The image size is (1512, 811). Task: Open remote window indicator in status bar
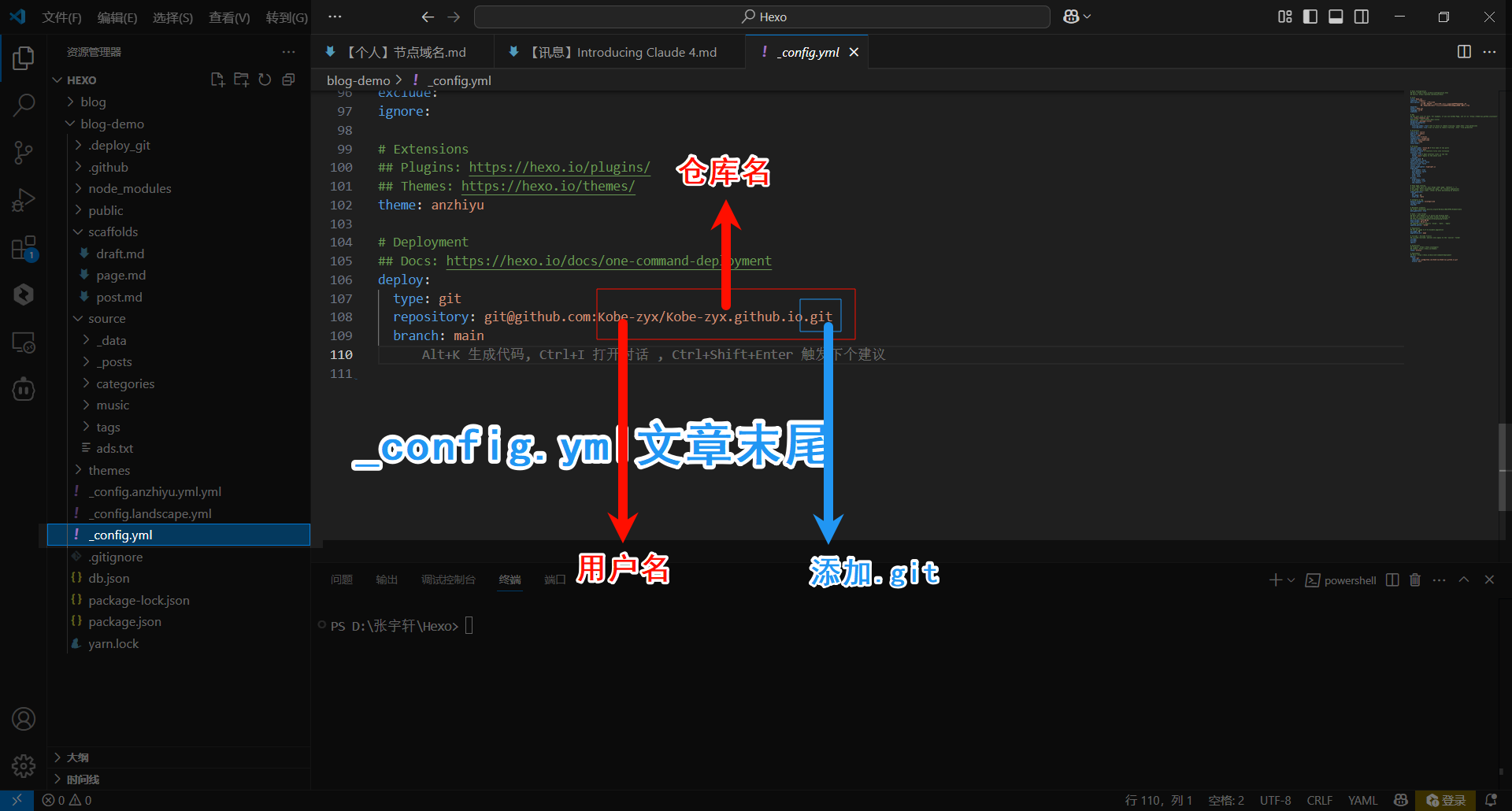click(17, 800)
